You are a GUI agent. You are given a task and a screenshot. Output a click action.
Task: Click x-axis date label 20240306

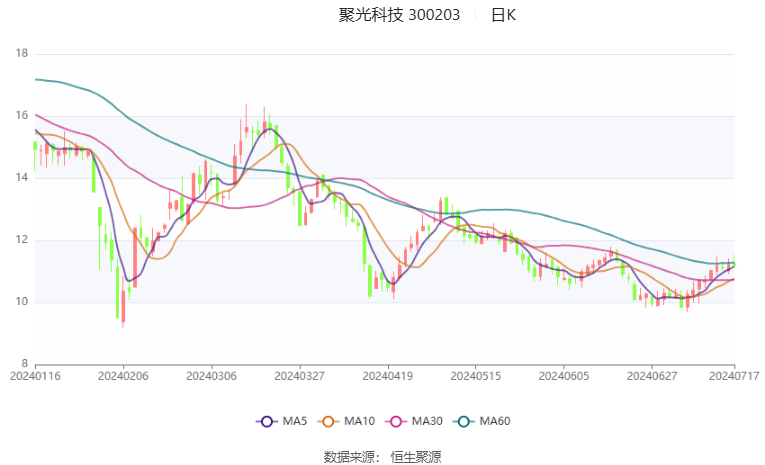[211, 376]
